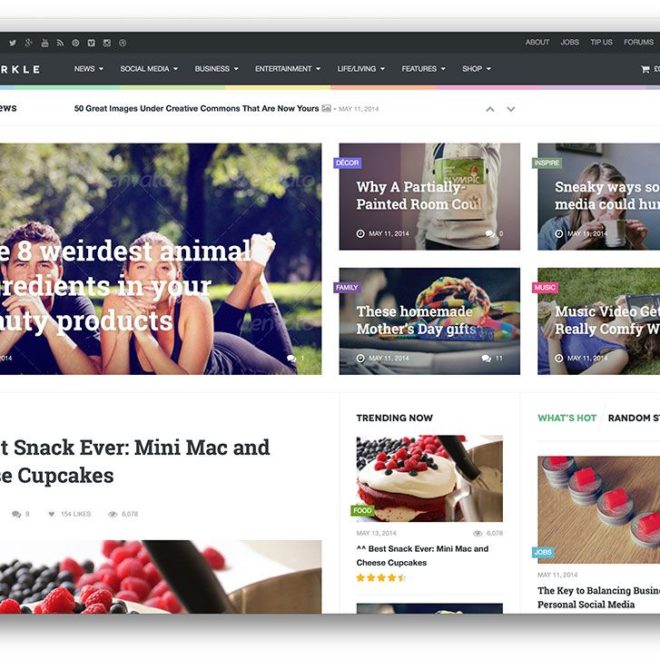Viewport: 660px width, 660px height.
Task: Open the Instagram social link
Action: pyautogui.click(x=107, y=43)
